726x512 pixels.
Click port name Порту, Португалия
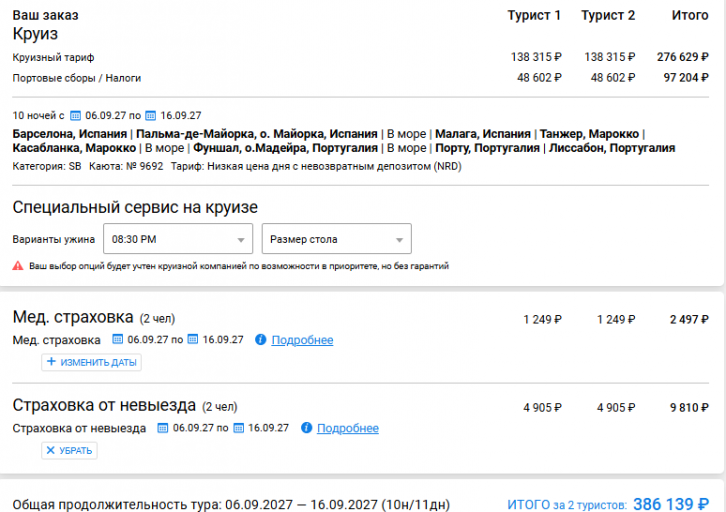coord(488,148)
